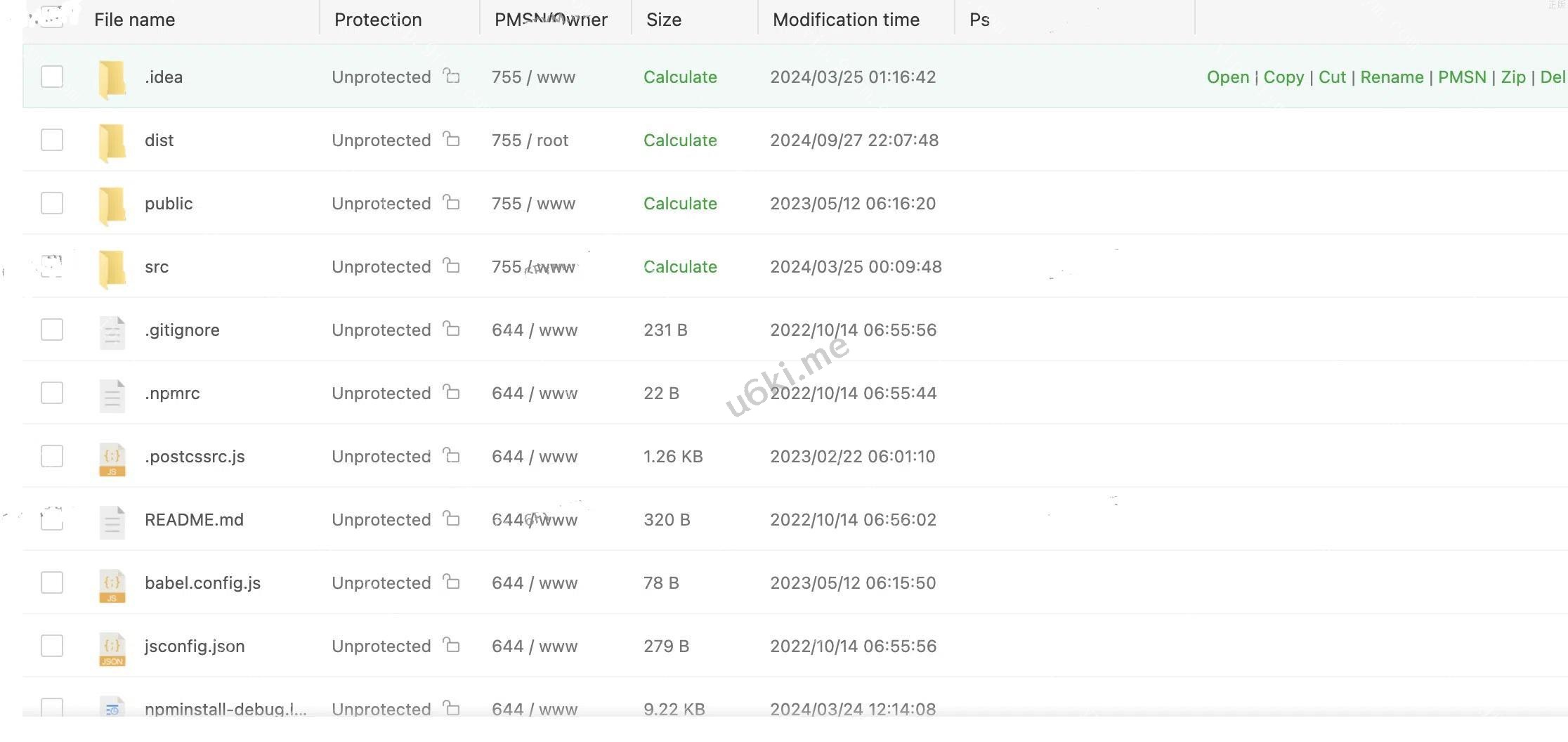Click Rename for the .idea folder
The width and height of the screenshot is (1568, 742).
[x=1392, y=77]
